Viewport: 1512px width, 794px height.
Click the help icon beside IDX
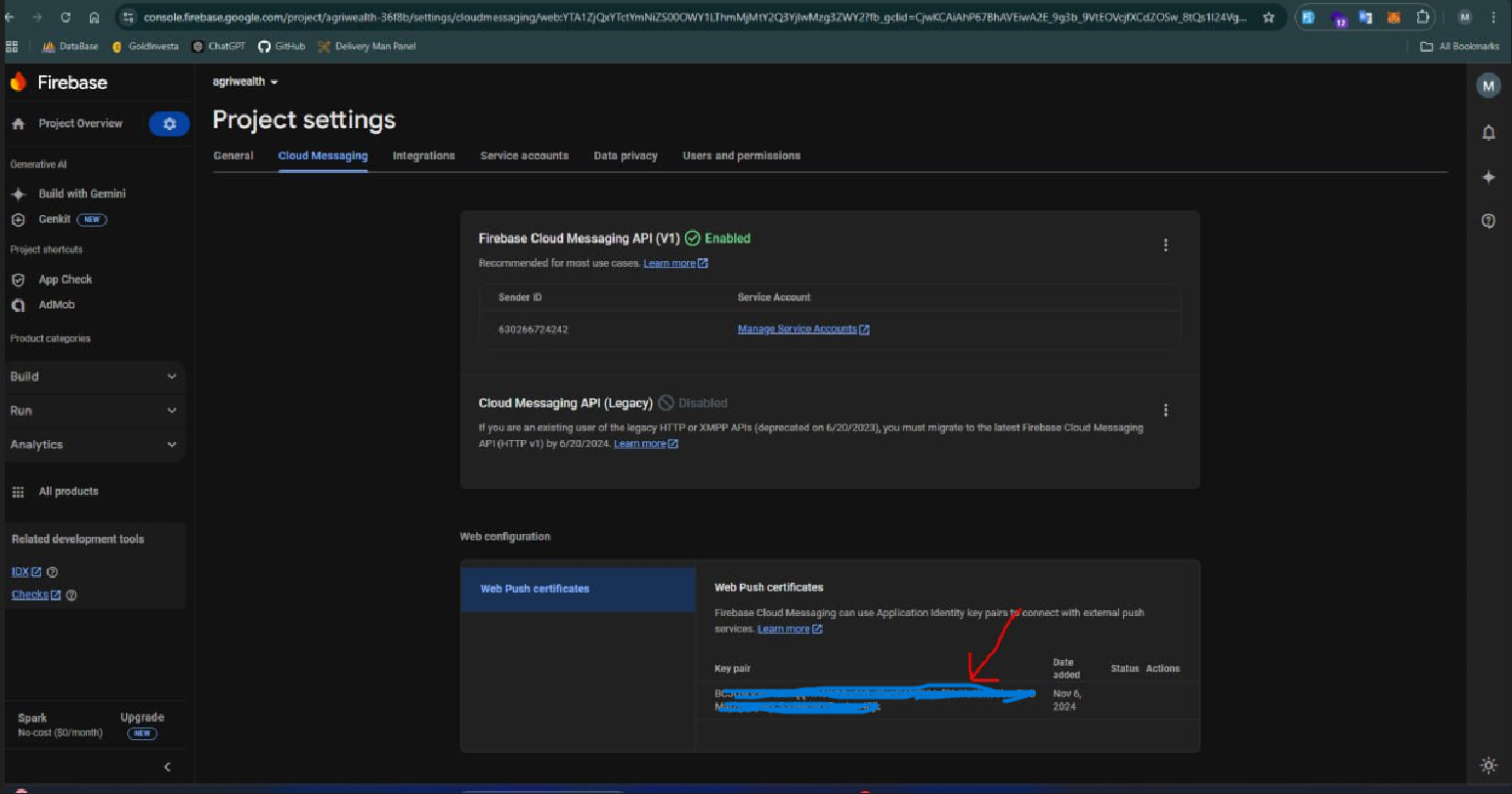coord(53,572)
